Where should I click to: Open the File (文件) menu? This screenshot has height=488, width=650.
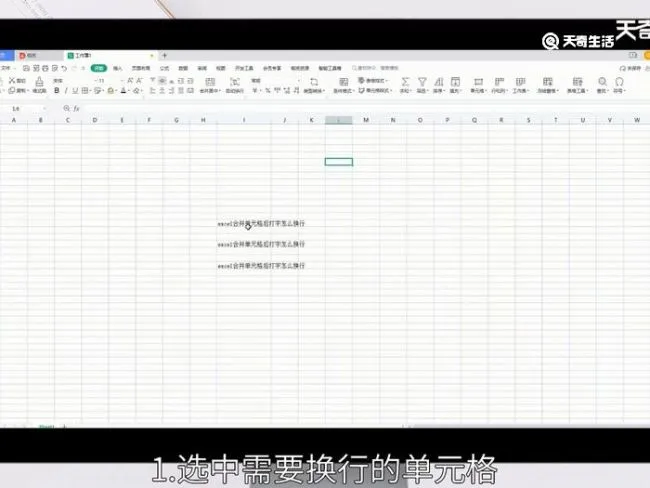6,68
